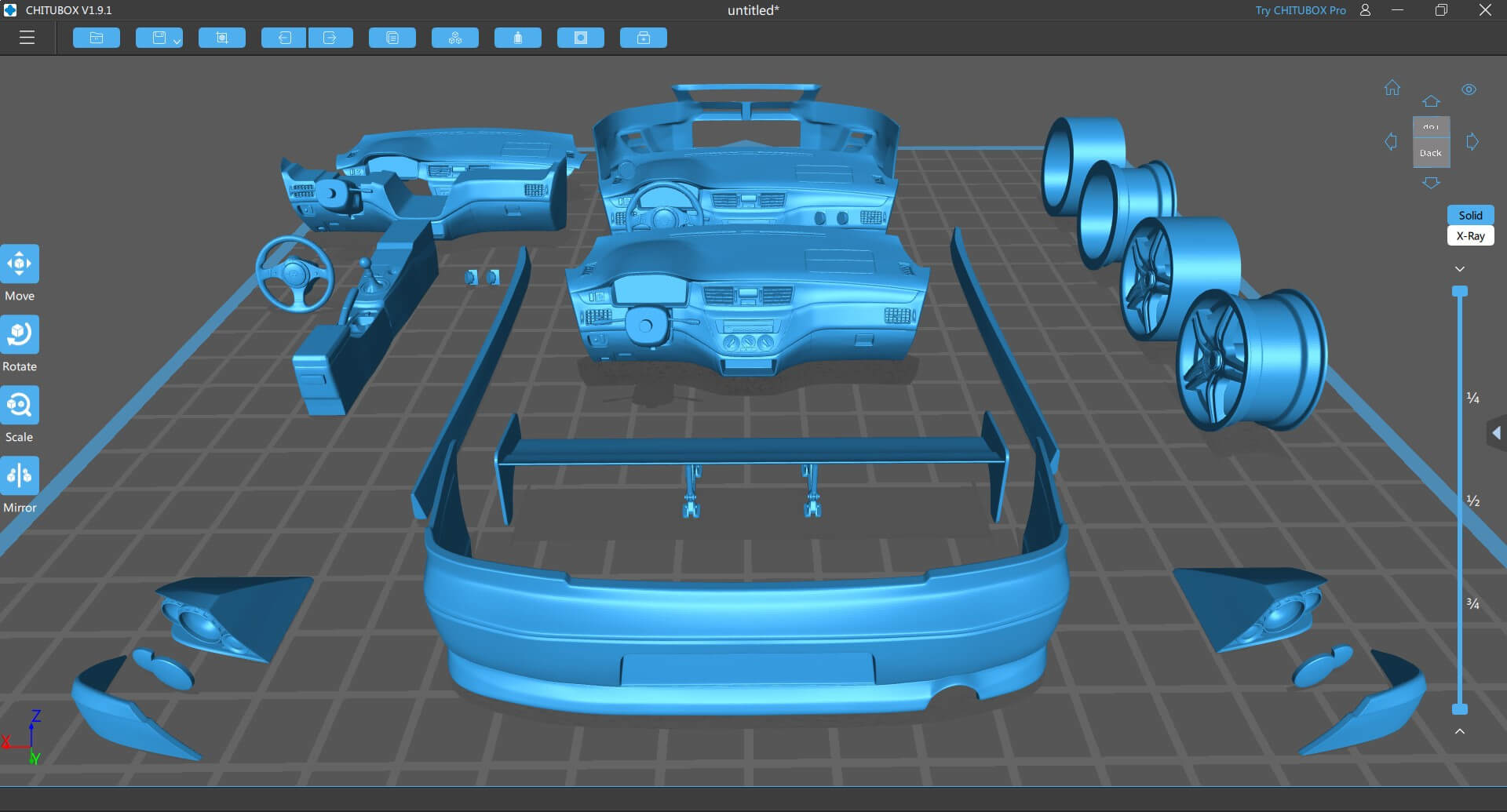Click the Try CHITUBOX Pro link
1507x812 pixels.
click(1300, 10)
